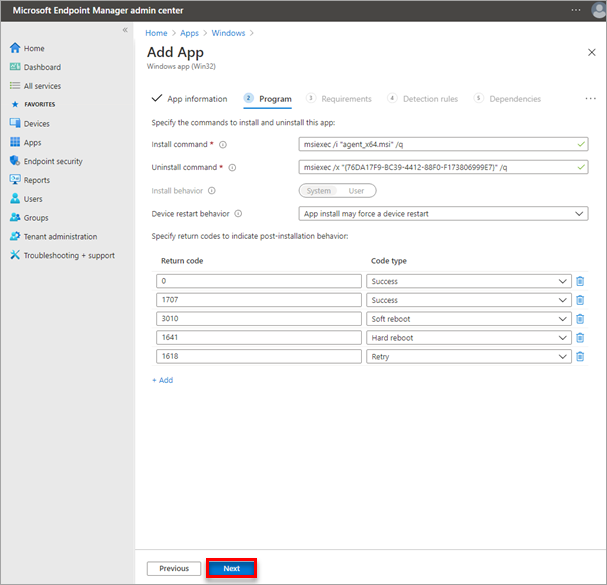Collapse the left navigation sidebar

point(125,30)
